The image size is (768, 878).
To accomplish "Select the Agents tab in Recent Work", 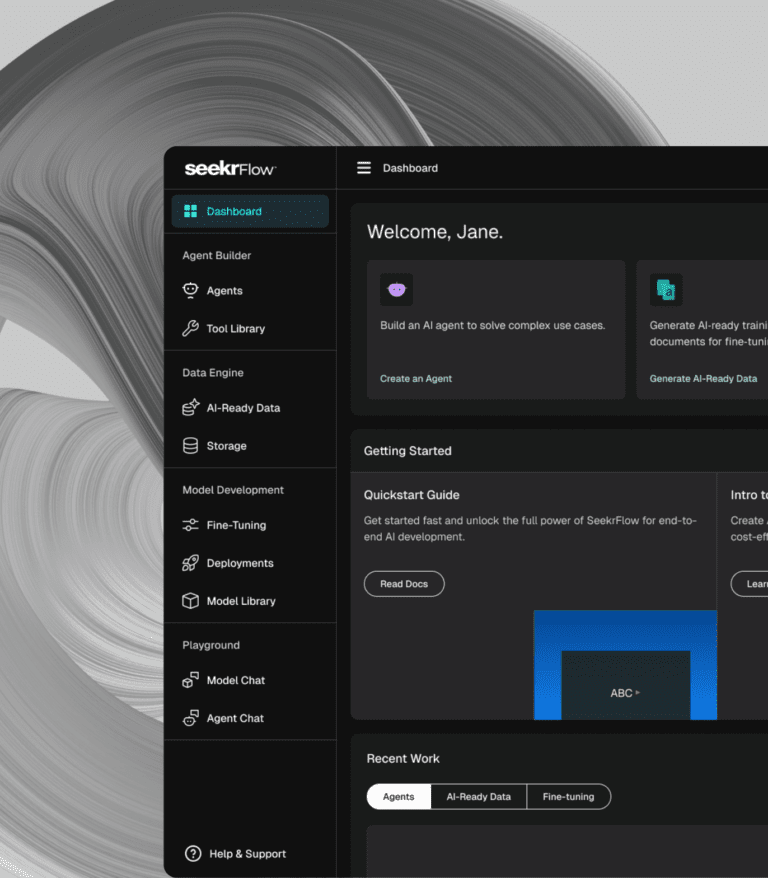I will click(399, 796).
